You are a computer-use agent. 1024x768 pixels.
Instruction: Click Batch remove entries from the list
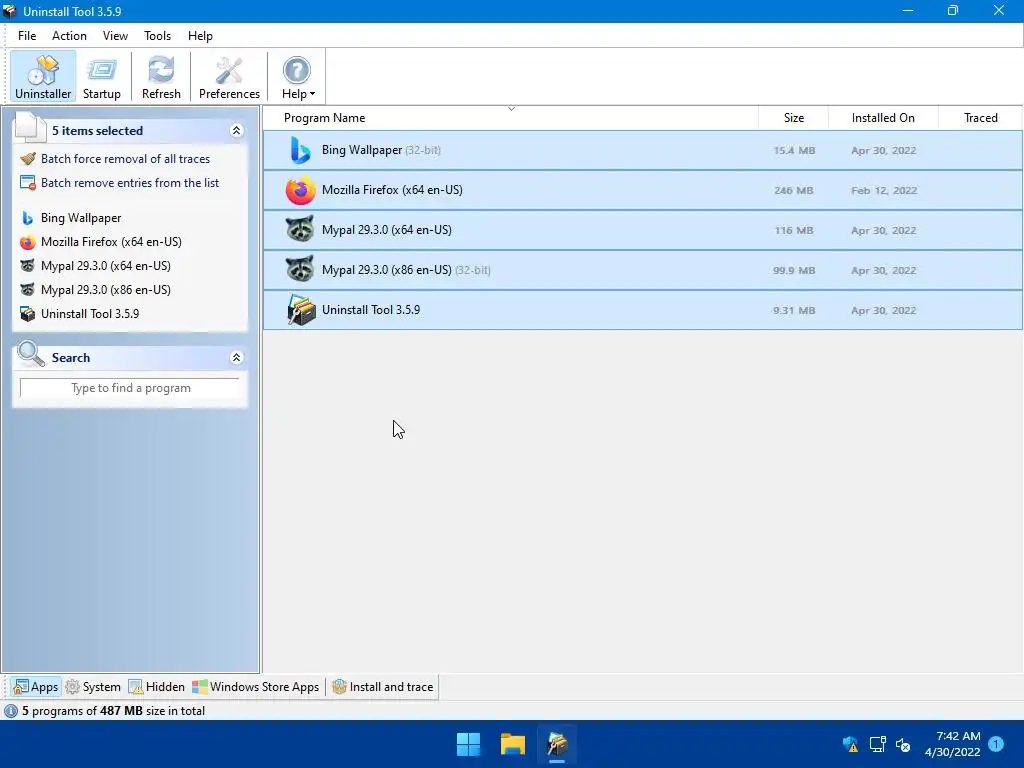[x=130, y=183]
